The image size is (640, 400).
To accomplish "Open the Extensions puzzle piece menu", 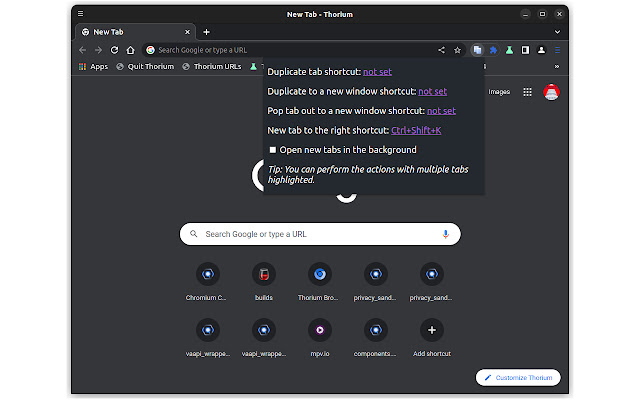I will [x=493, y=50].
